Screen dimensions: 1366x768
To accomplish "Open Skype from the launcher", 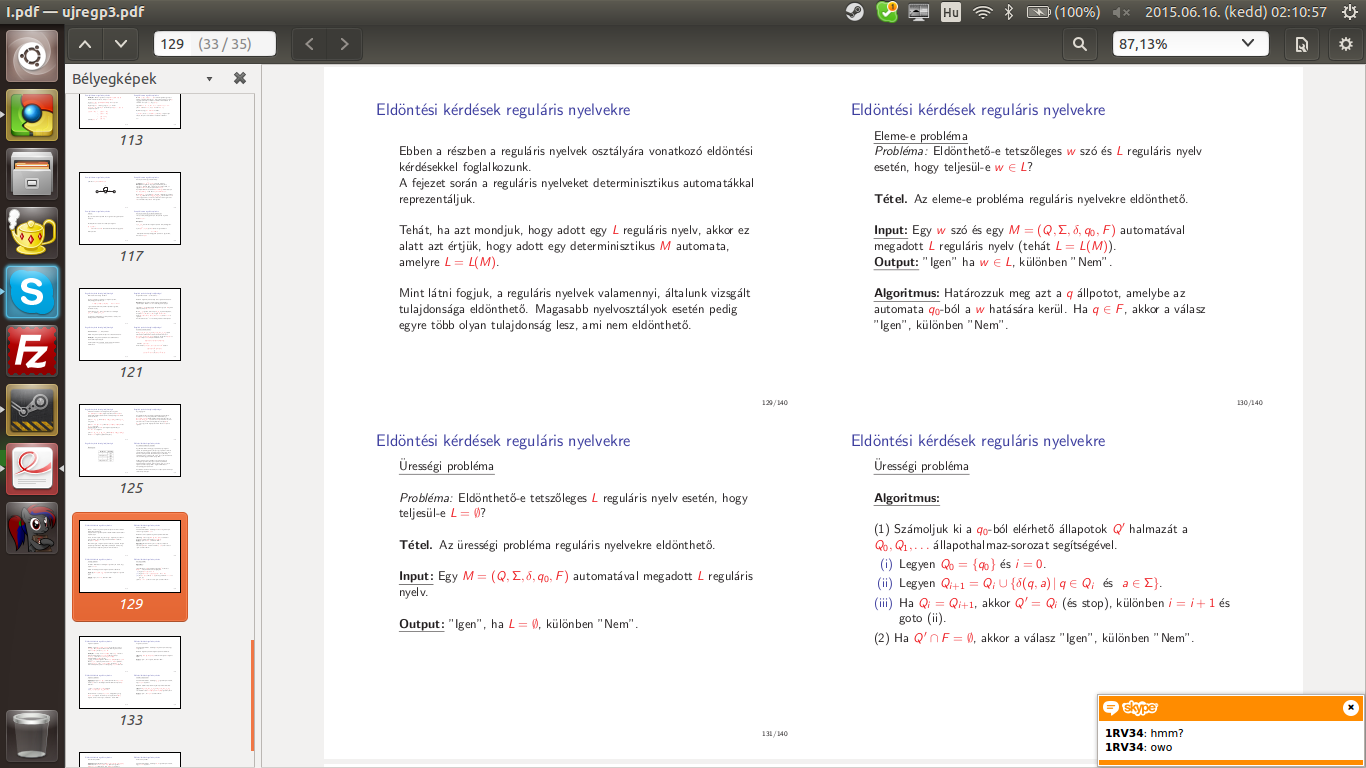I will 32,292.
